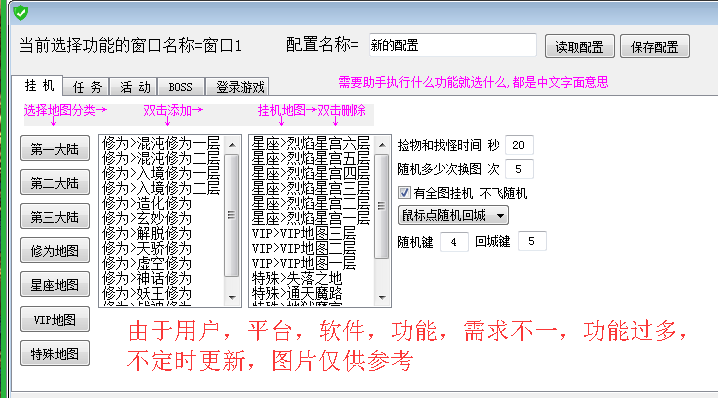
Task: Edit the 随机多少次换图 count field
Action: pos(519,169)
